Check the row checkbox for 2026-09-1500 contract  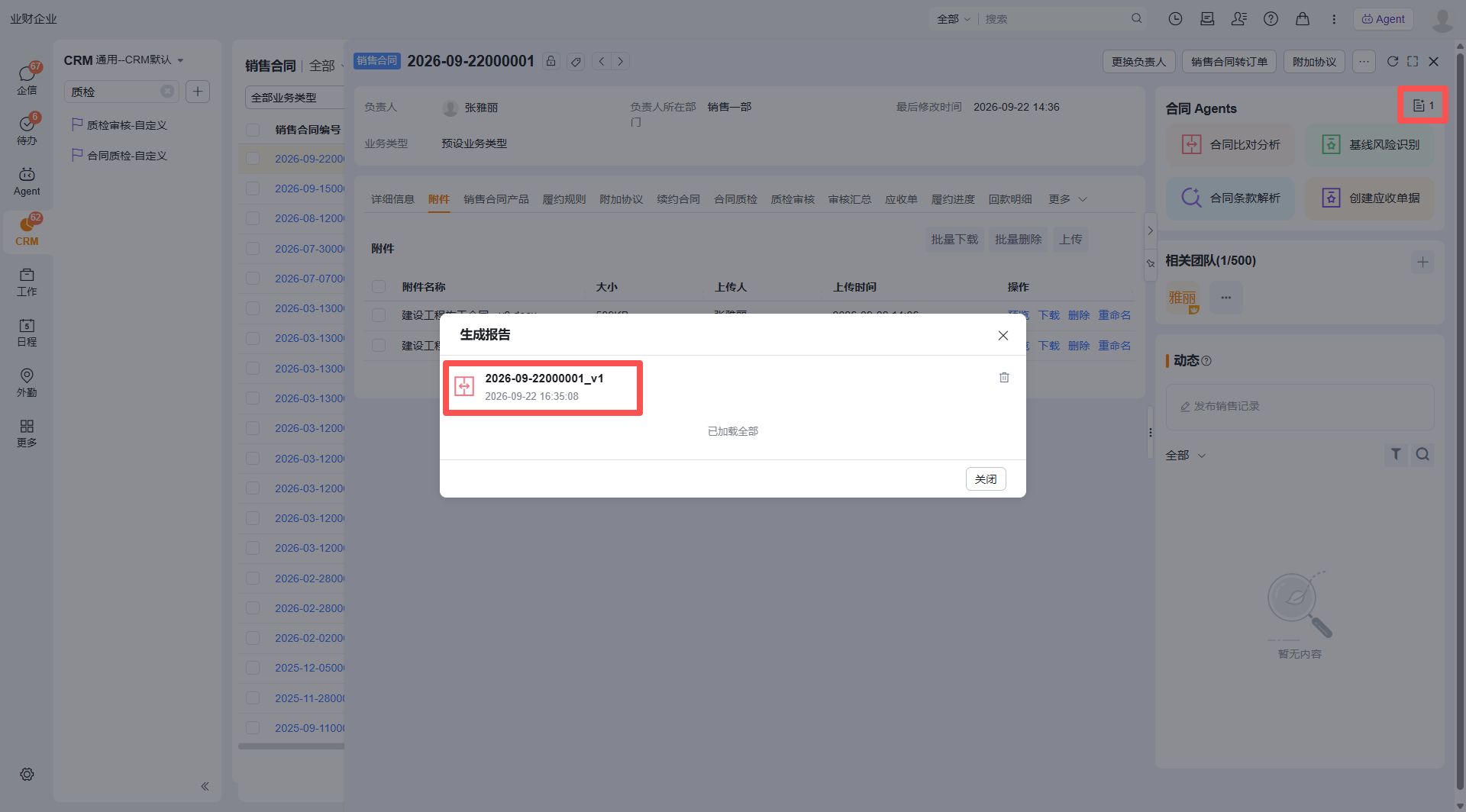click(253, 188)
